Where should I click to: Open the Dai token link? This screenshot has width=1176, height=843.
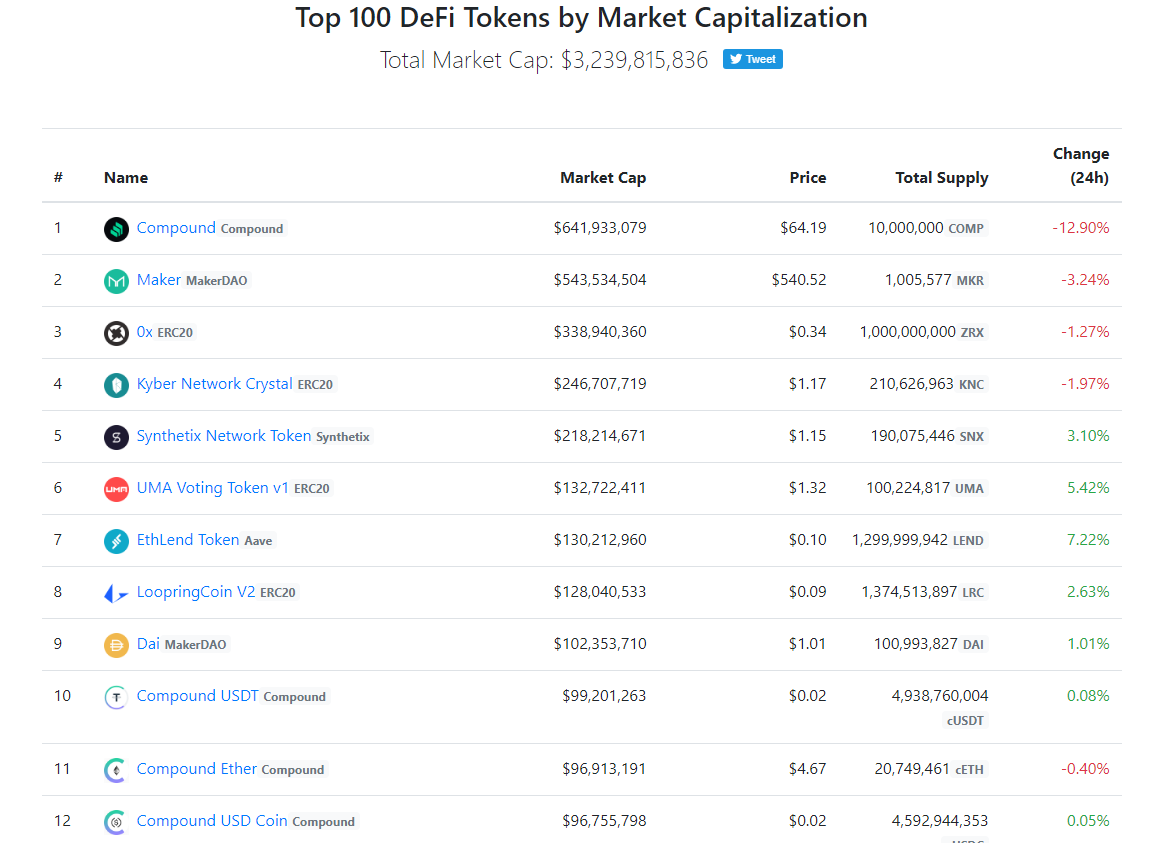[x=148, y=644]
